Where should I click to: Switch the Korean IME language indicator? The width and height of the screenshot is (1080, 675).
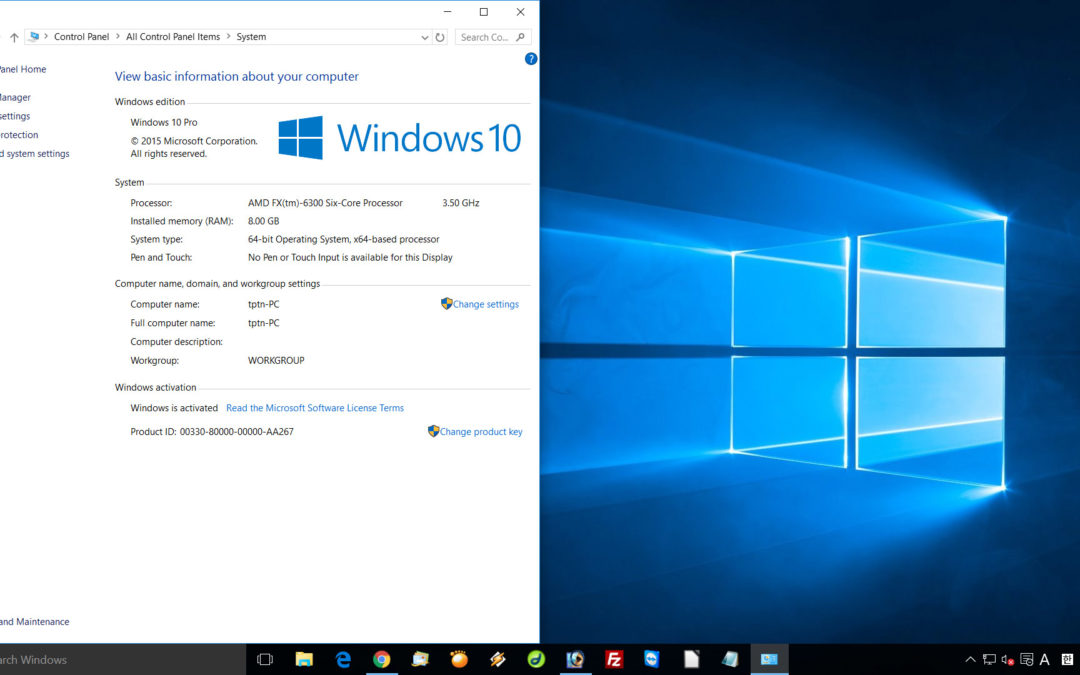click(1065, 660)
